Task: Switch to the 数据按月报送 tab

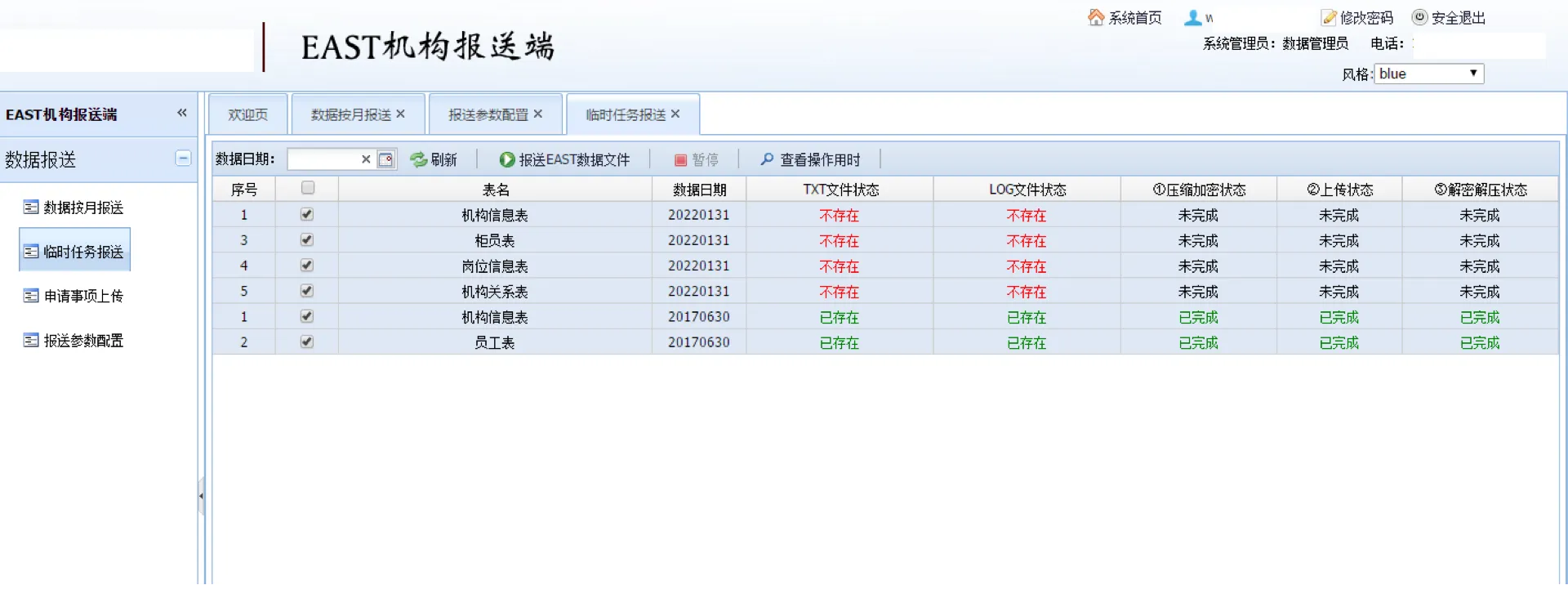Action: coord(350,114)
